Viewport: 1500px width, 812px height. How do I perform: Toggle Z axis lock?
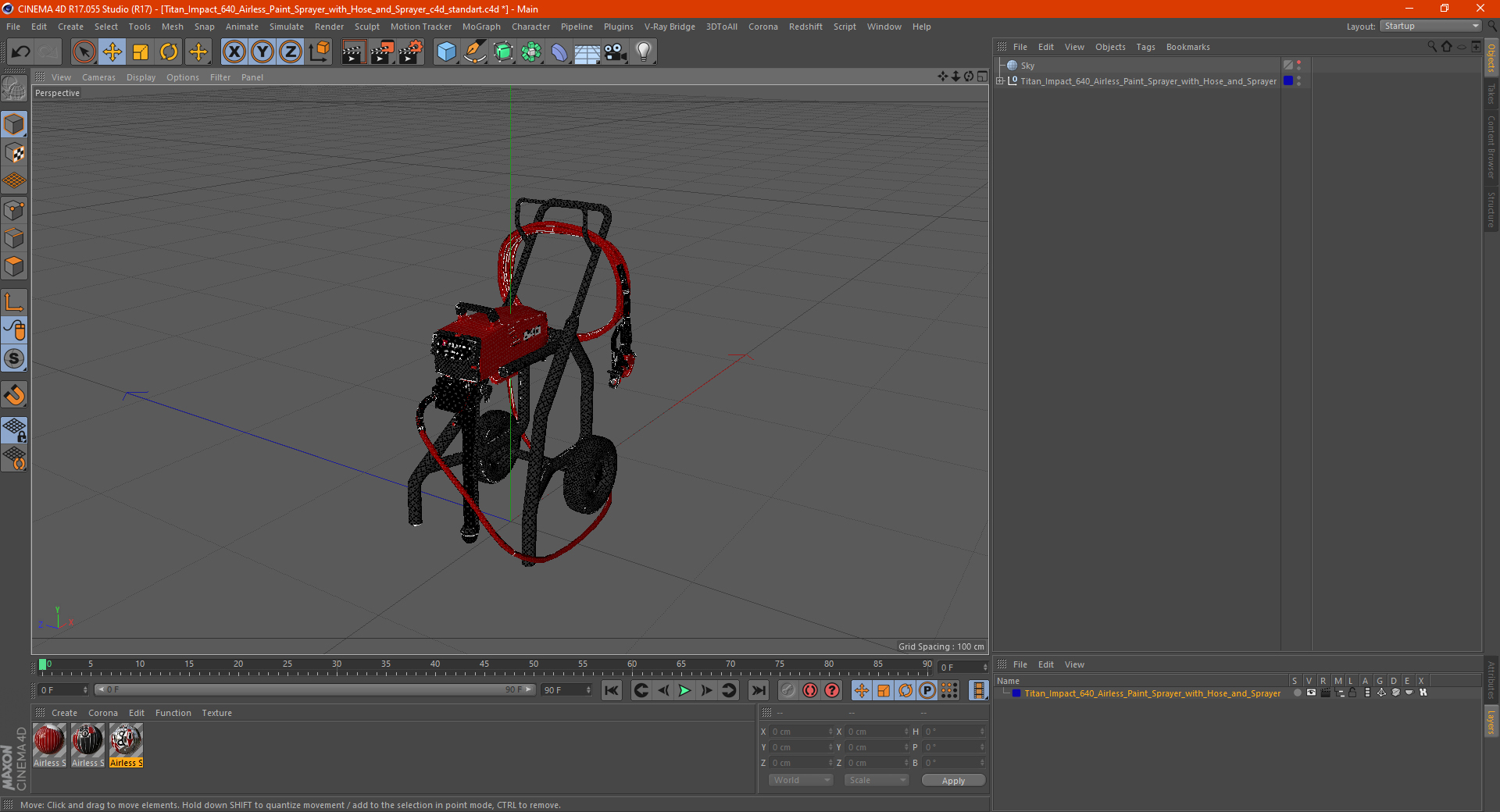point(291,52)
